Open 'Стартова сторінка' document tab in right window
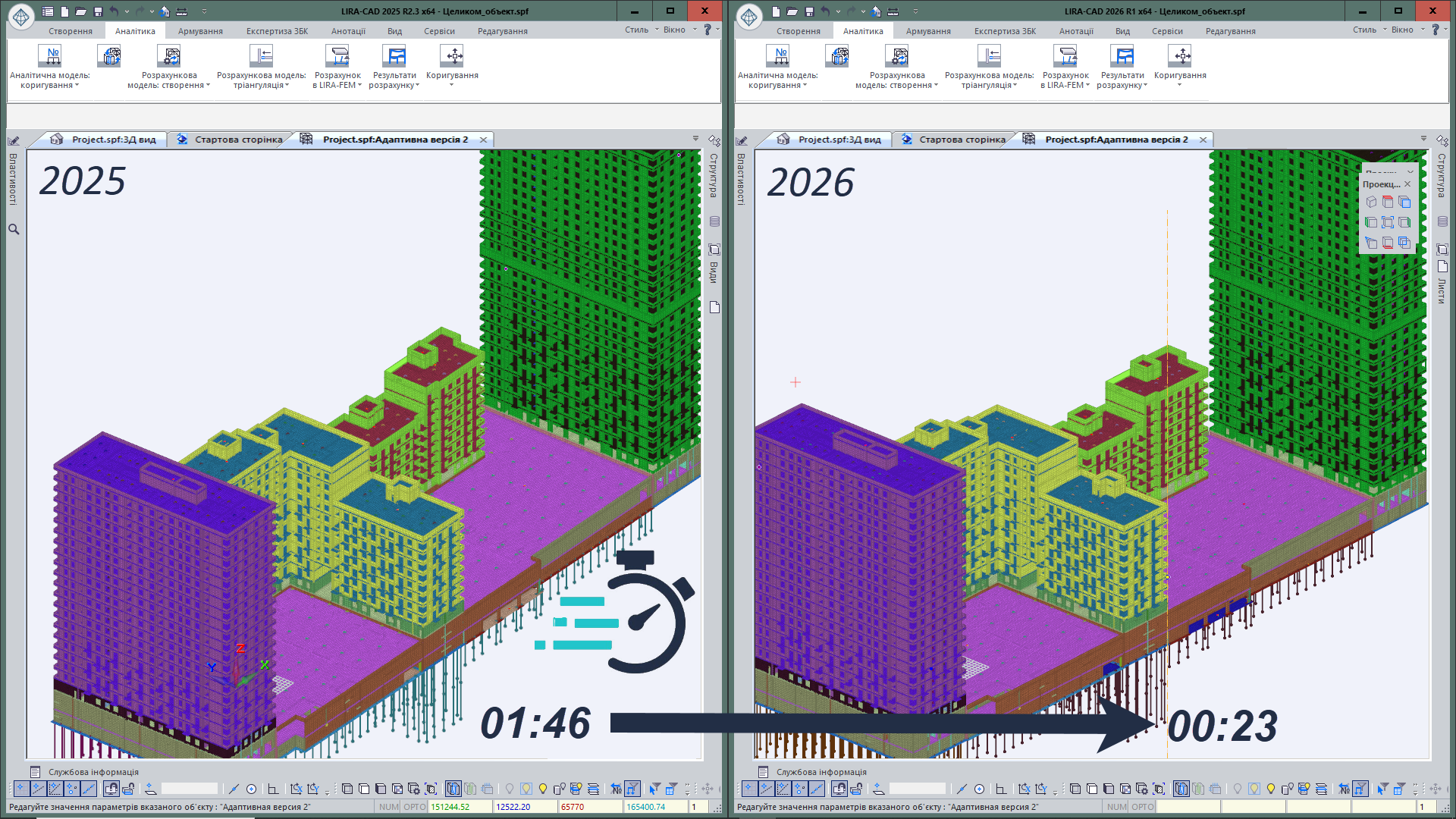 [x=962, y=140]
